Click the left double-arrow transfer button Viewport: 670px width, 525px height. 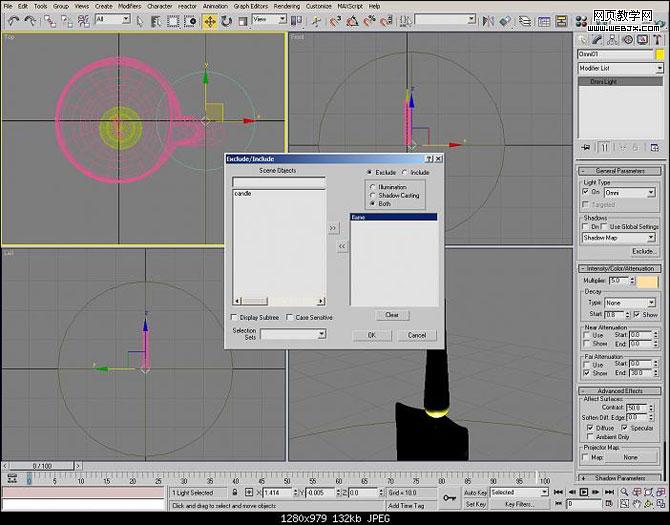tap(342, 245)
